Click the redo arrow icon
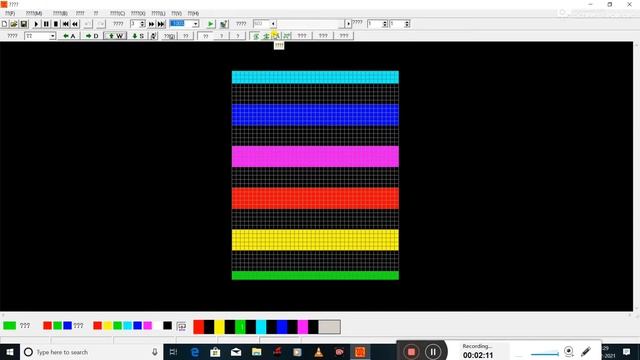This screenshot has width=640, height=360. point(101,24)
